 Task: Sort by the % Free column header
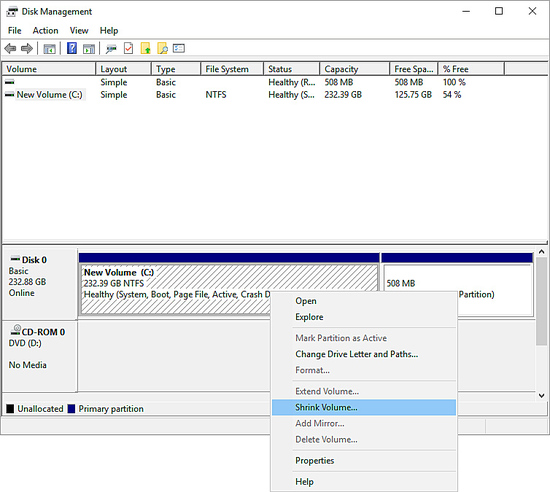(x=471, y=69)
